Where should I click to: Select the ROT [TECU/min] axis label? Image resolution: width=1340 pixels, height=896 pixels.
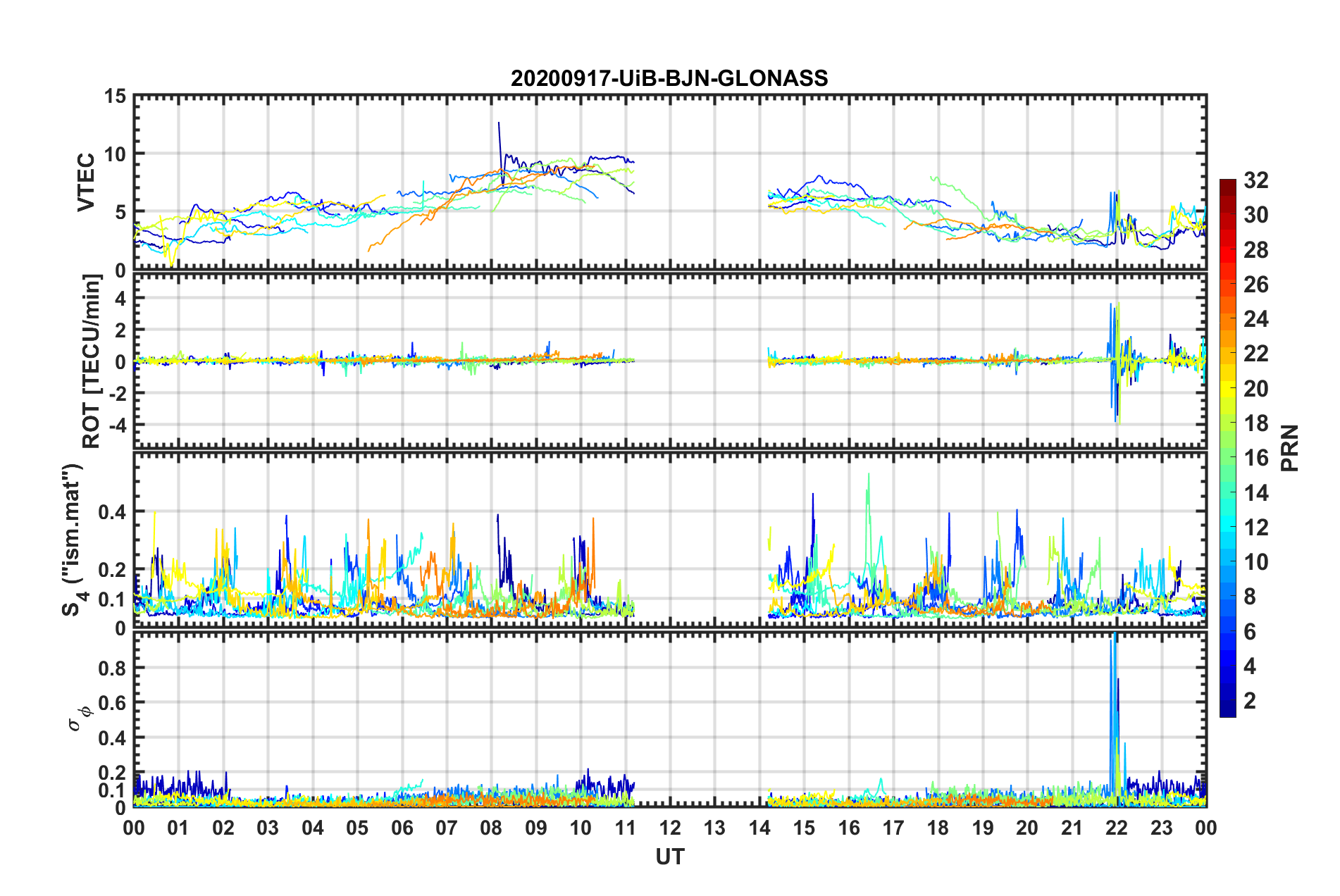(92, 361)
